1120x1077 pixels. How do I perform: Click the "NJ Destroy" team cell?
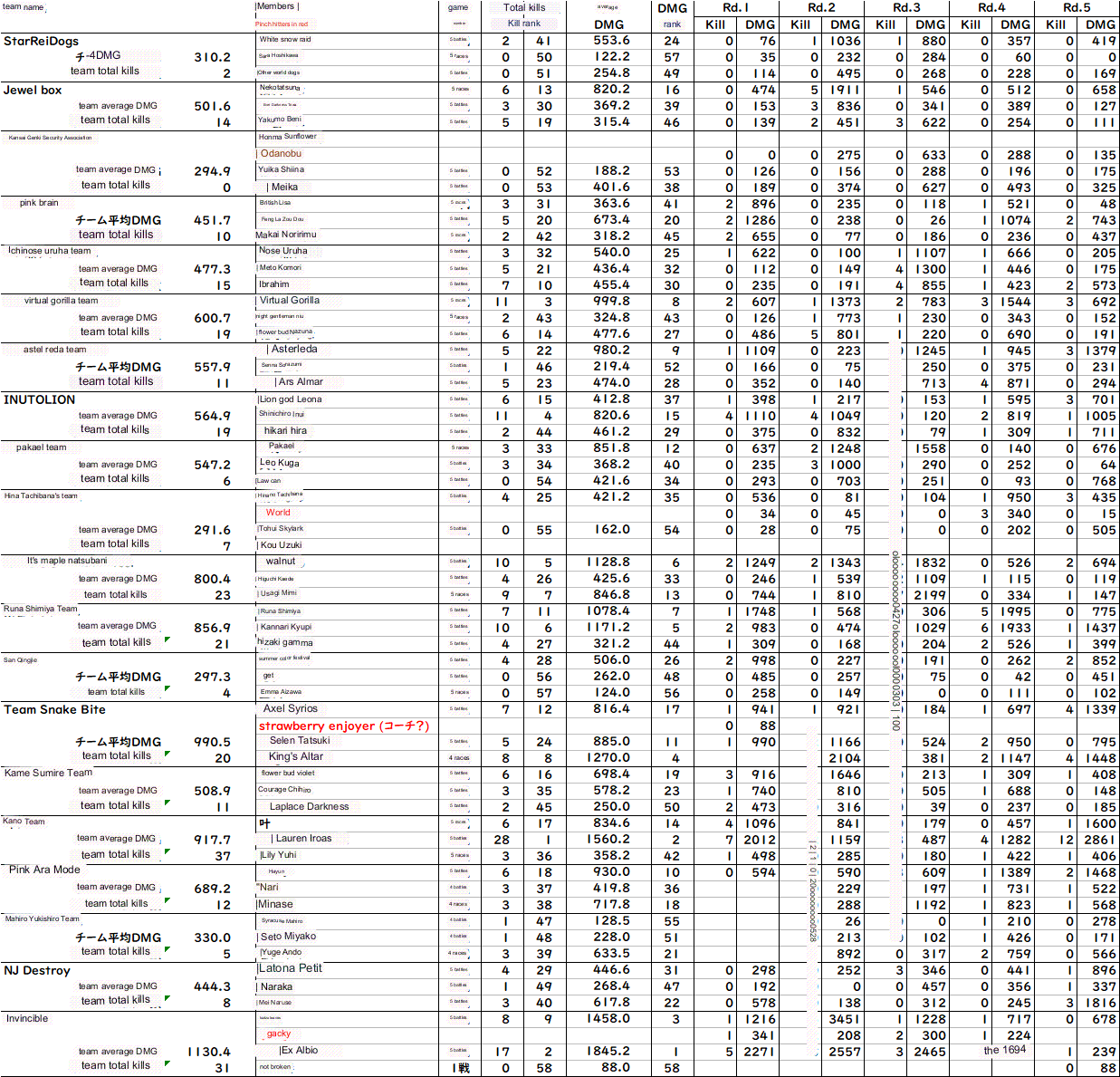click(36, 970)
